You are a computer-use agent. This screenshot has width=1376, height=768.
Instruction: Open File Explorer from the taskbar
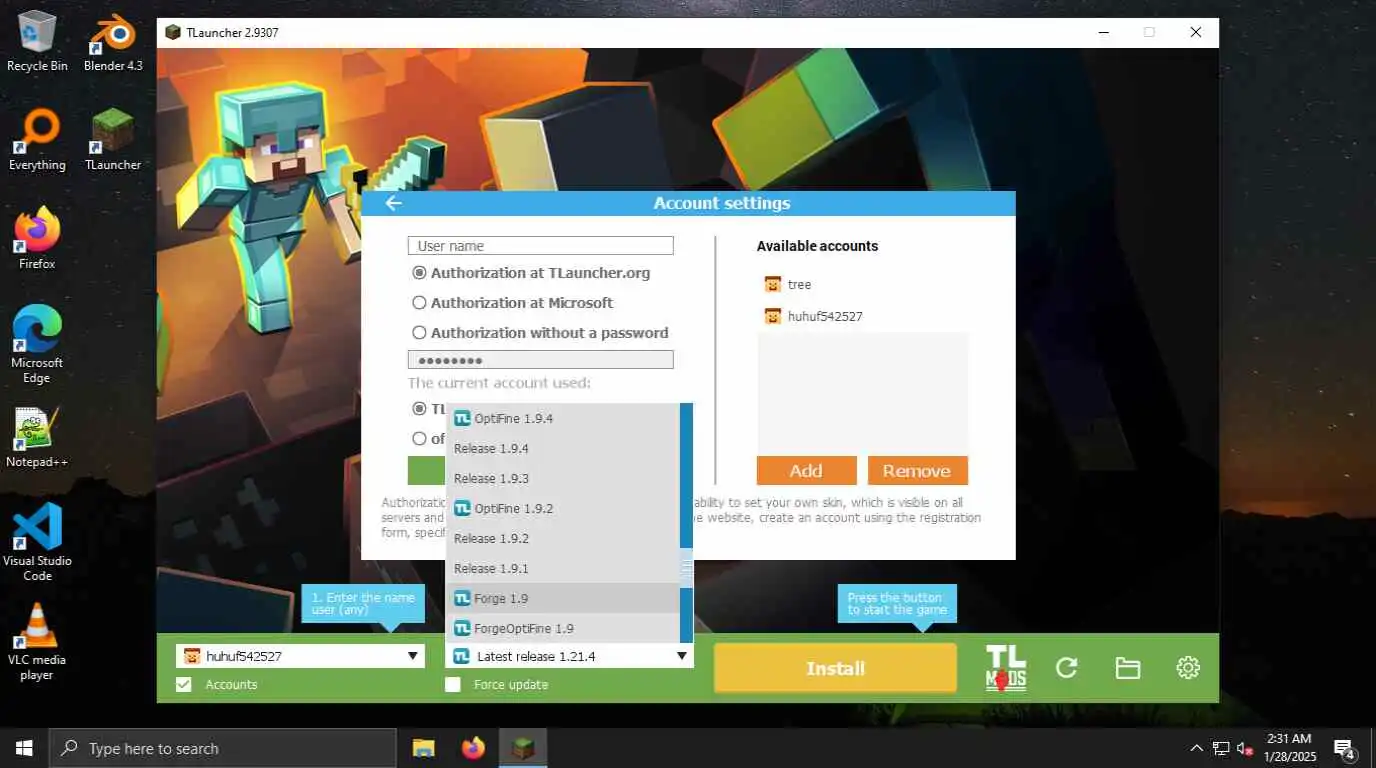click(424, 748)
